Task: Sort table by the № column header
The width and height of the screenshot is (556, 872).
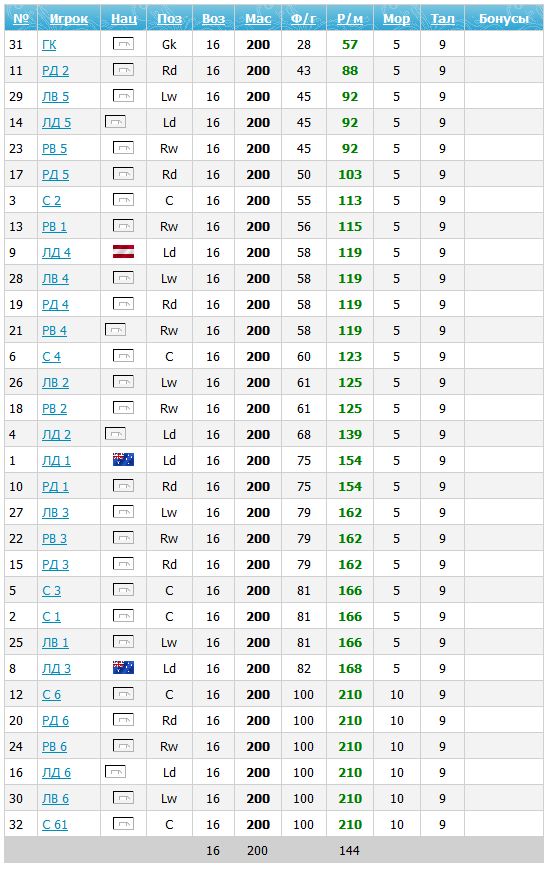Action: click(21, 18)
